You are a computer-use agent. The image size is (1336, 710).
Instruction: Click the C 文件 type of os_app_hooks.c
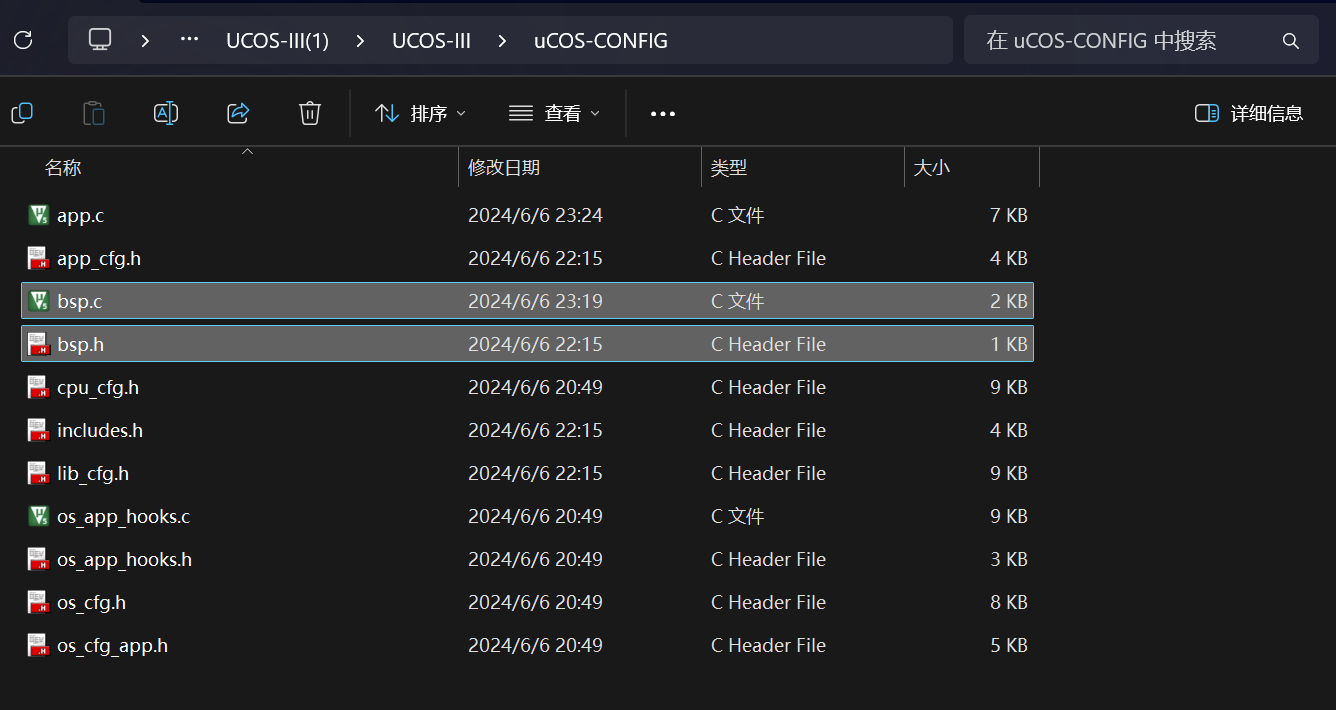pyautogui.click(x=737, y=516)
